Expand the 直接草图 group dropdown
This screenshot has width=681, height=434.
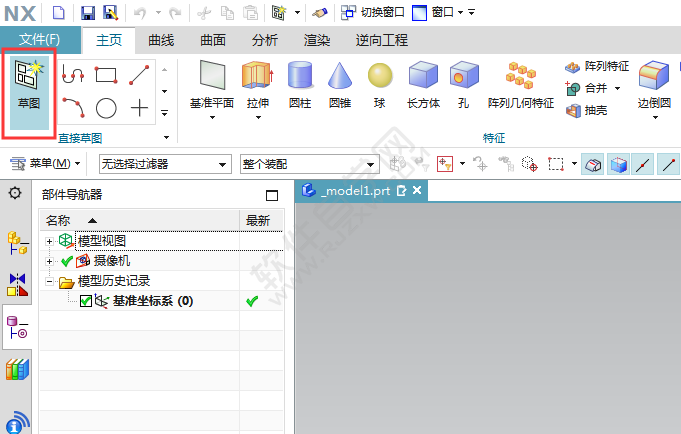[166, 138]
